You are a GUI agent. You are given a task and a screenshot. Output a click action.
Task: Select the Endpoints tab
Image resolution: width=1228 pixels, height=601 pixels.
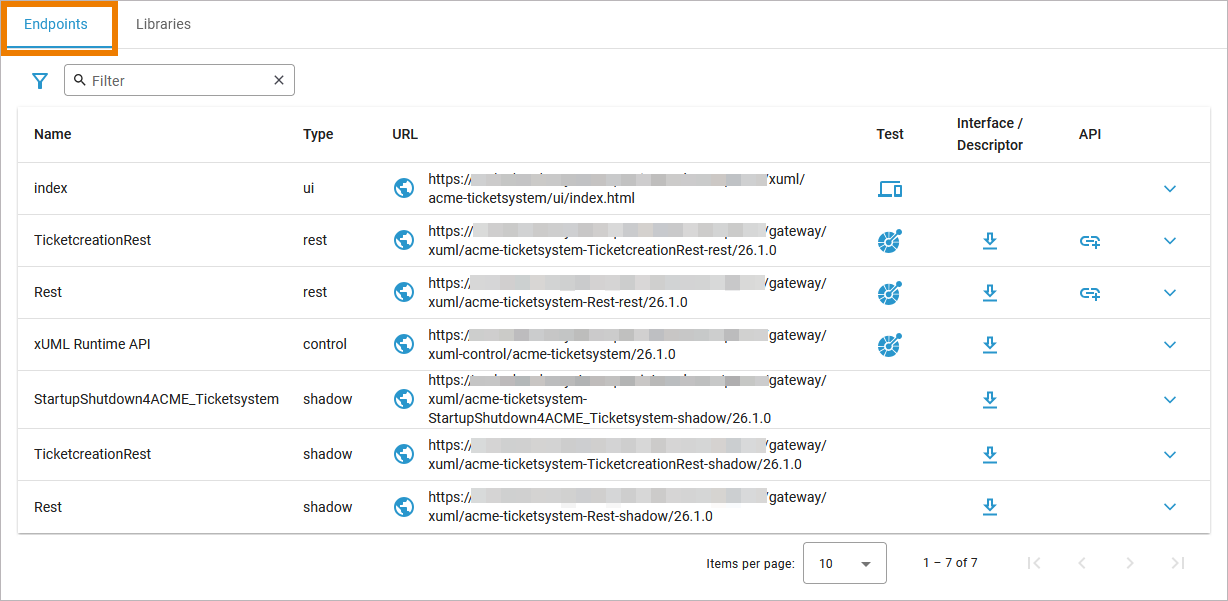tap(56, 24)
